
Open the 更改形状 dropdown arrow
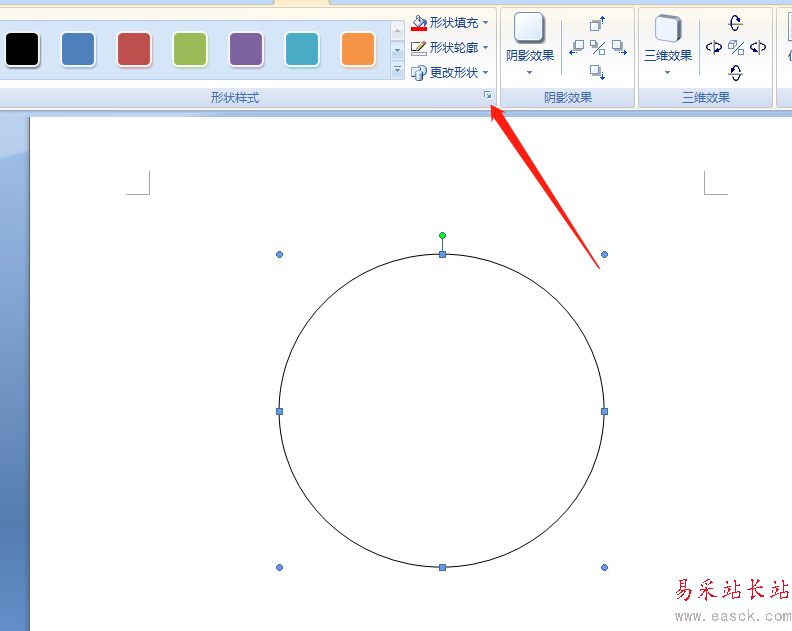[x=485, y=73]
